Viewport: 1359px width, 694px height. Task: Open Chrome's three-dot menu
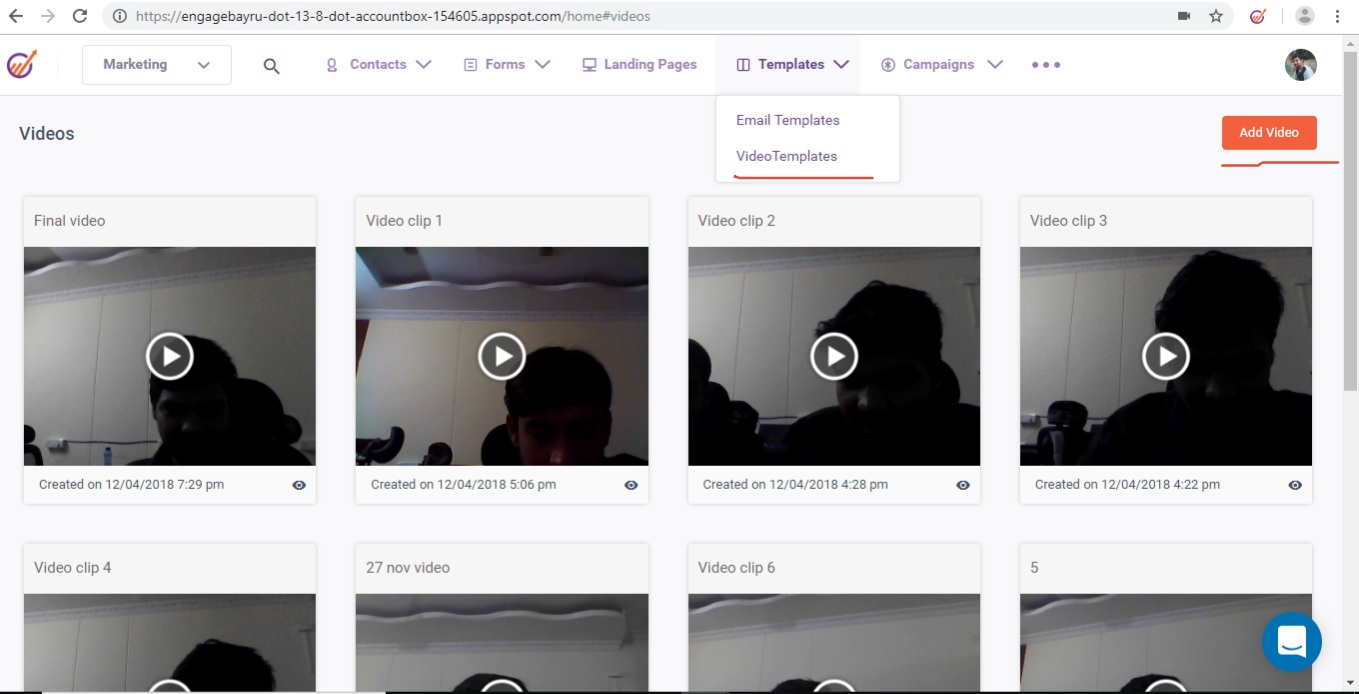pos(1337,16)
